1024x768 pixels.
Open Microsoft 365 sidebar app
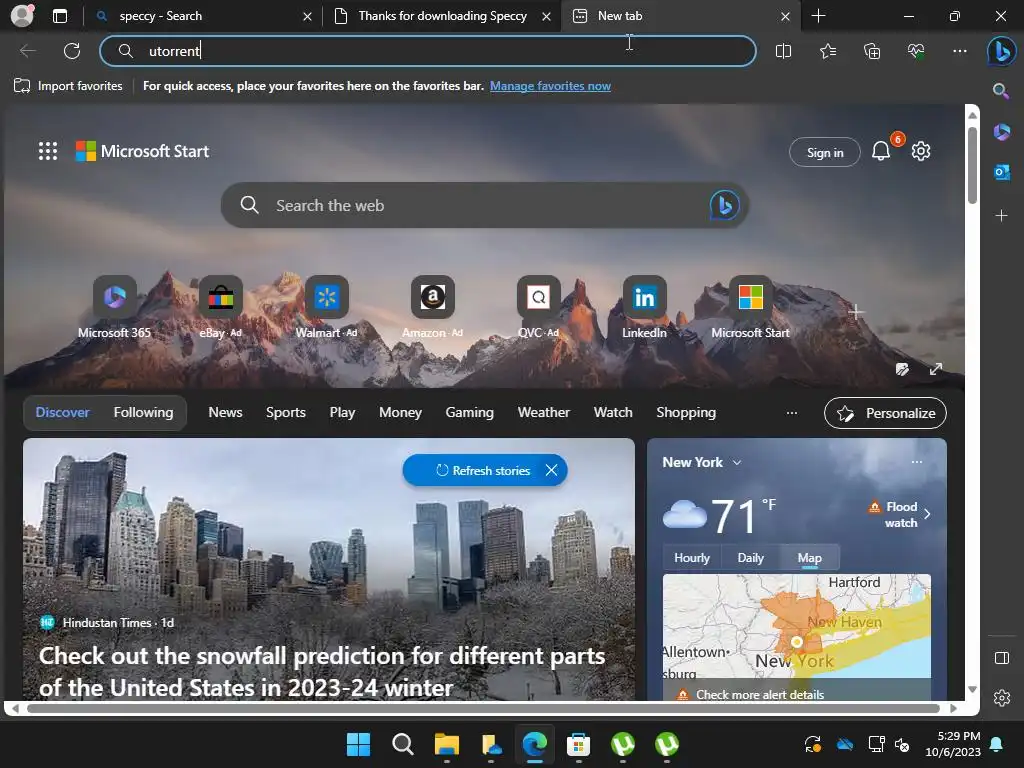1001,133
